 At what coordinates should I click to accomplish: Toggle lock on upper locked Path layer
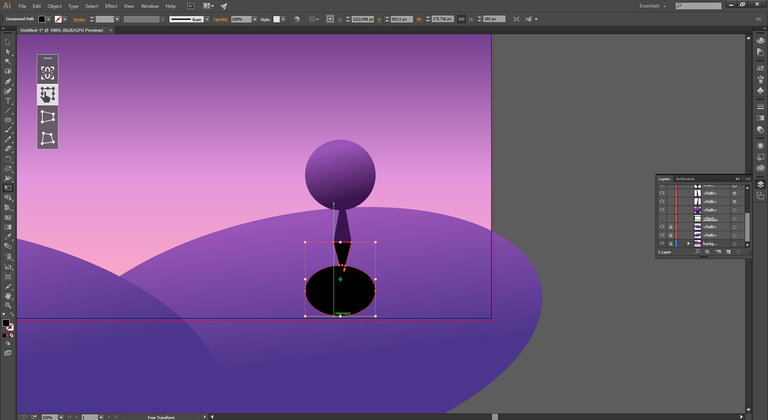(x=671, y=226)
